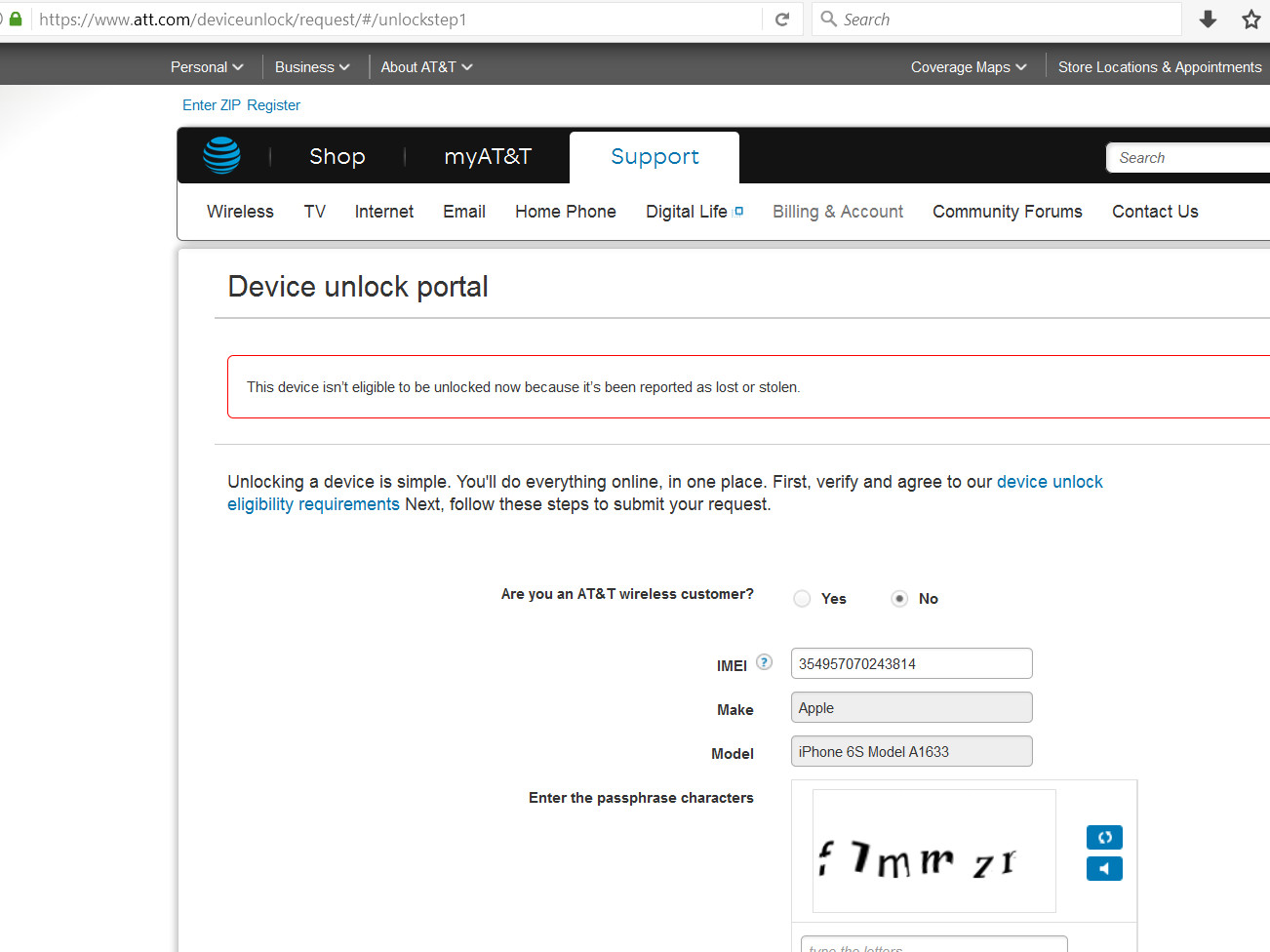Expand the Personal dropdown menu
This screenshot has height=952, width=1270.
206,67
